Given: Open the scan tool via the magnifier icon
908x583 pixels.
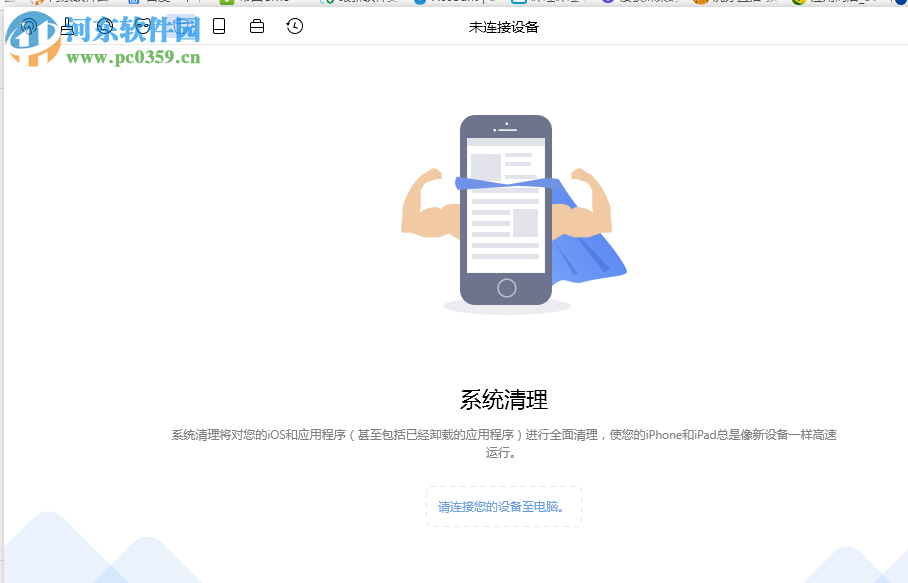Looking at the screenshot, I should [x=105, y=26].
